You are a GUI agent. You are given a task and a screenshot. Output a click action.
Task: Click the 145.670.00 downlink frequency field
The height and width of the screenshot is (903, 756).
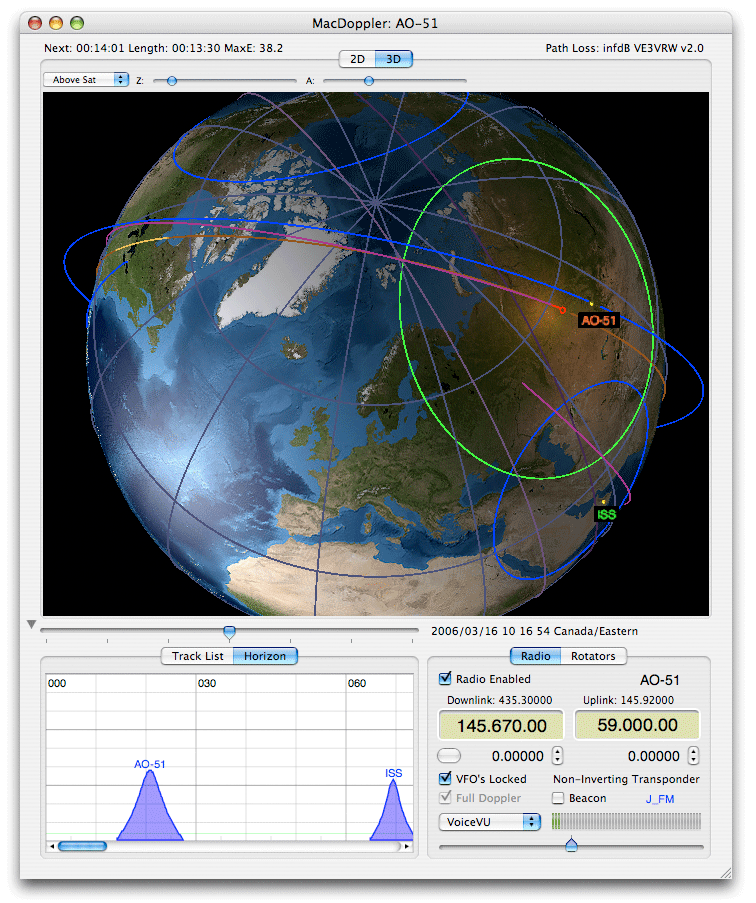[x=500, y=725]
